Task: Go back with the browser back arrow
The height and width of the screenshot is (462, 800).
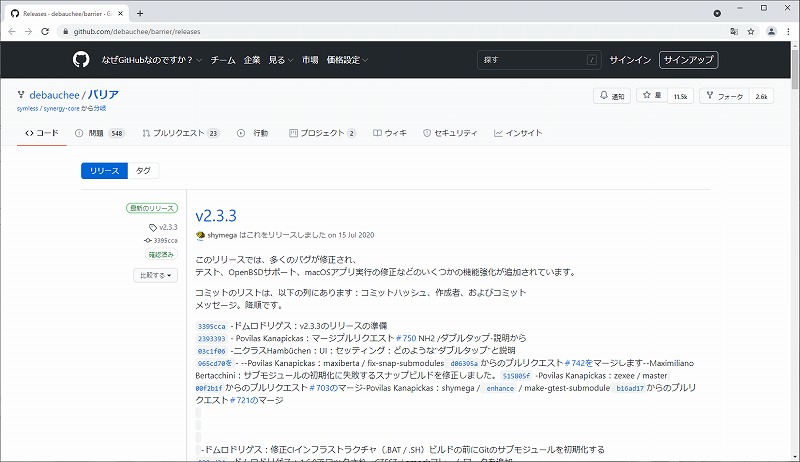Action: [12, 32]
